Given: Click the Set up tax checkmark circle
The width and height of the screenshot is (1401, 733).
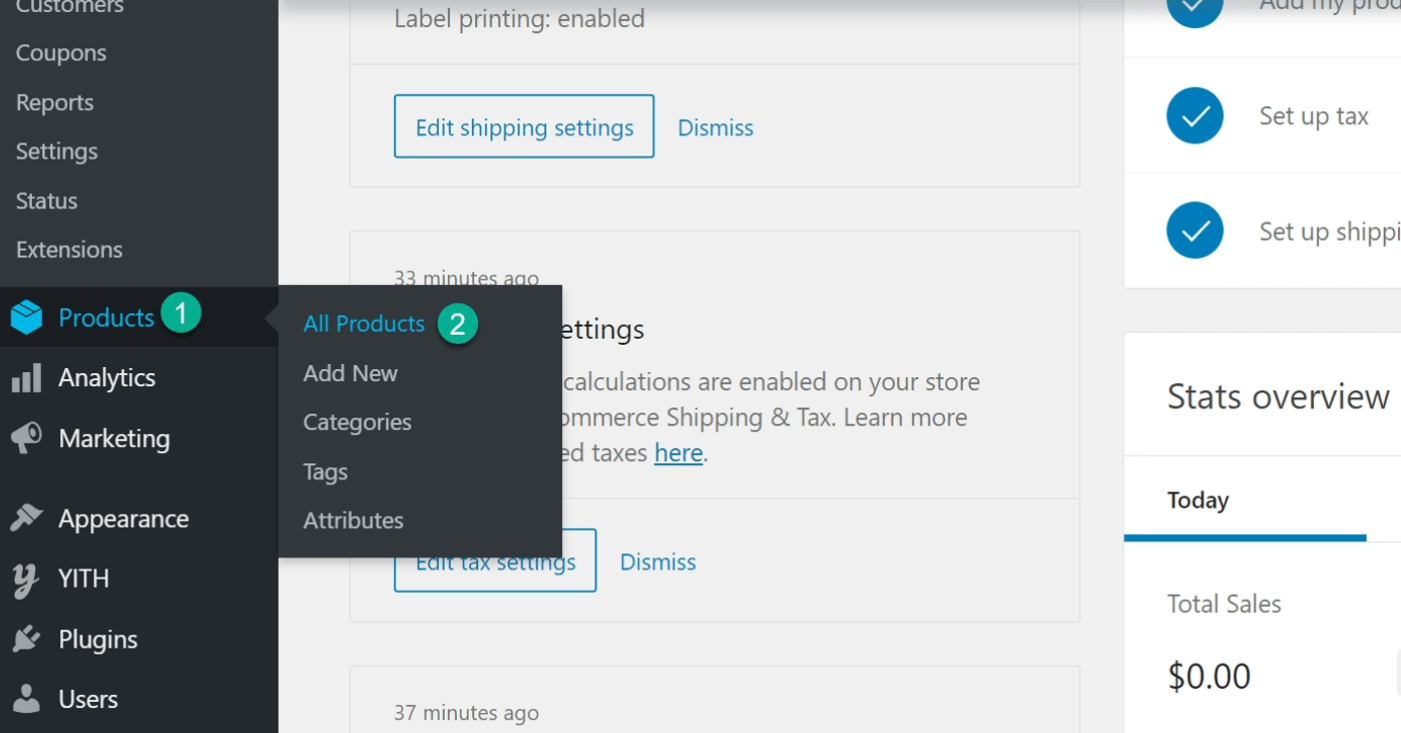Looking at the screenshot, I should (x=1194, y=116).
